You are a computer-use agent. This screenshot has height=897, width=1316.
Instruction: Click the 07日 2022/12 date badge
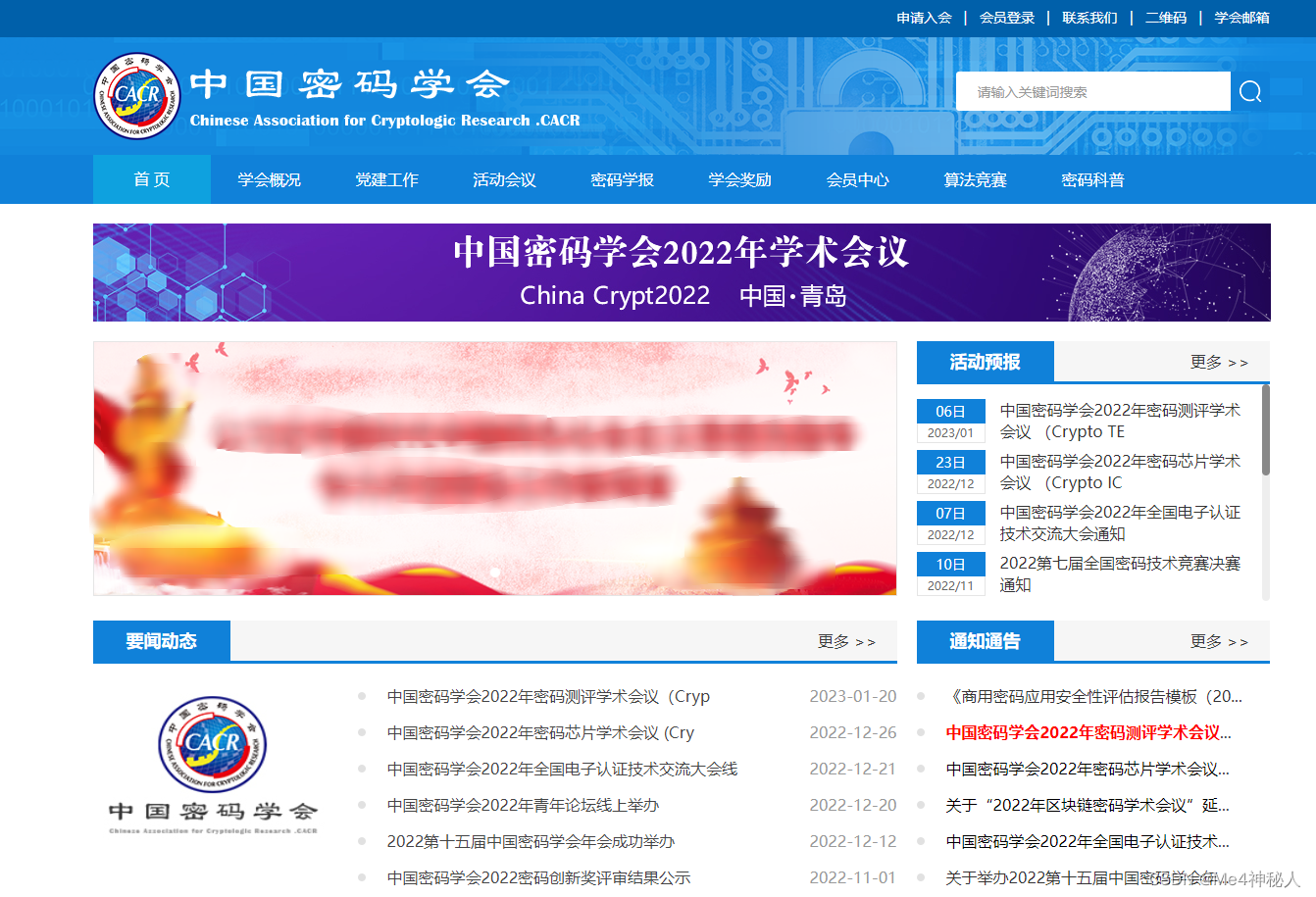click(951, 523)
